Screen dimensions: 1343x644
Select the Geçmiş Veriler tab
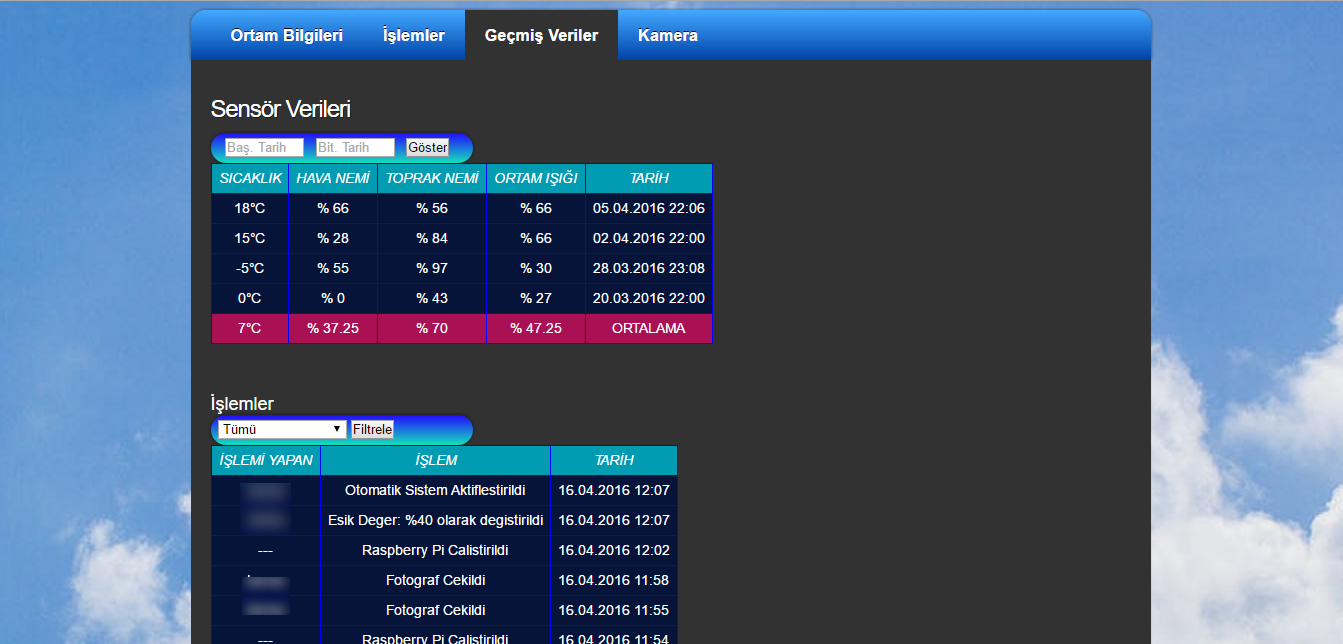coord(541,36)
